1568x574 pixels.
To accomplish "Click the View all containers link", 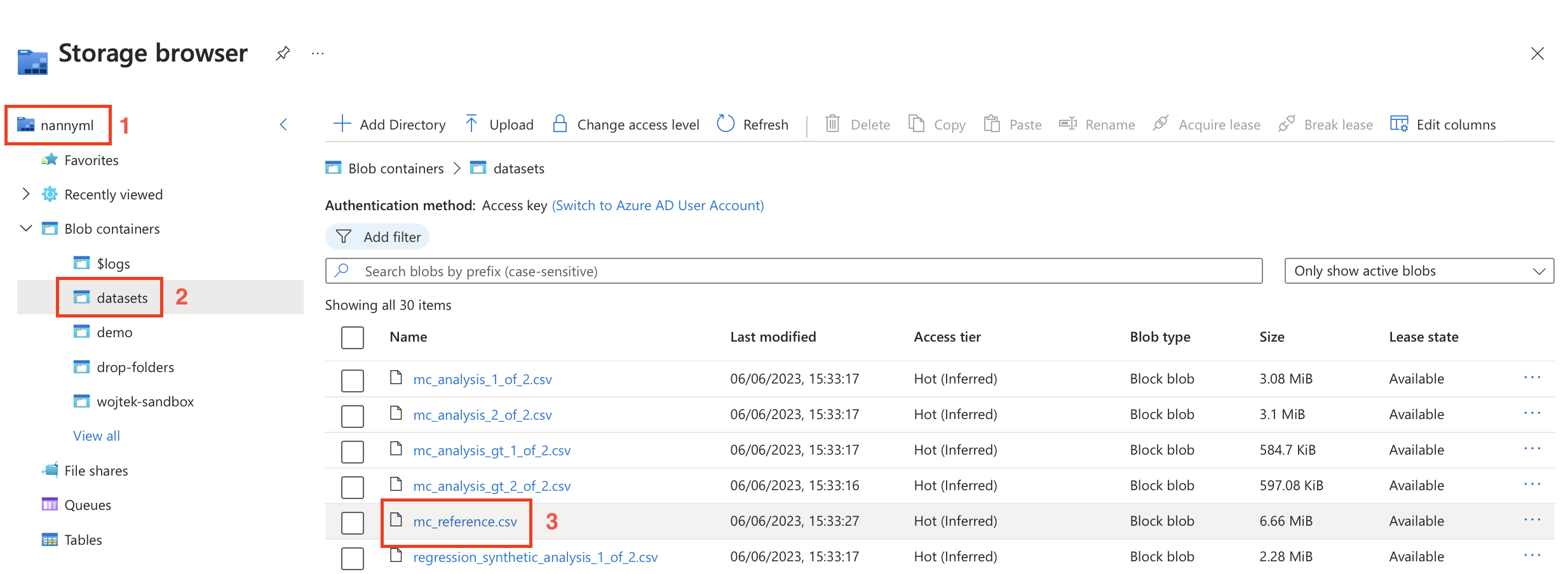I will point(97,436).
